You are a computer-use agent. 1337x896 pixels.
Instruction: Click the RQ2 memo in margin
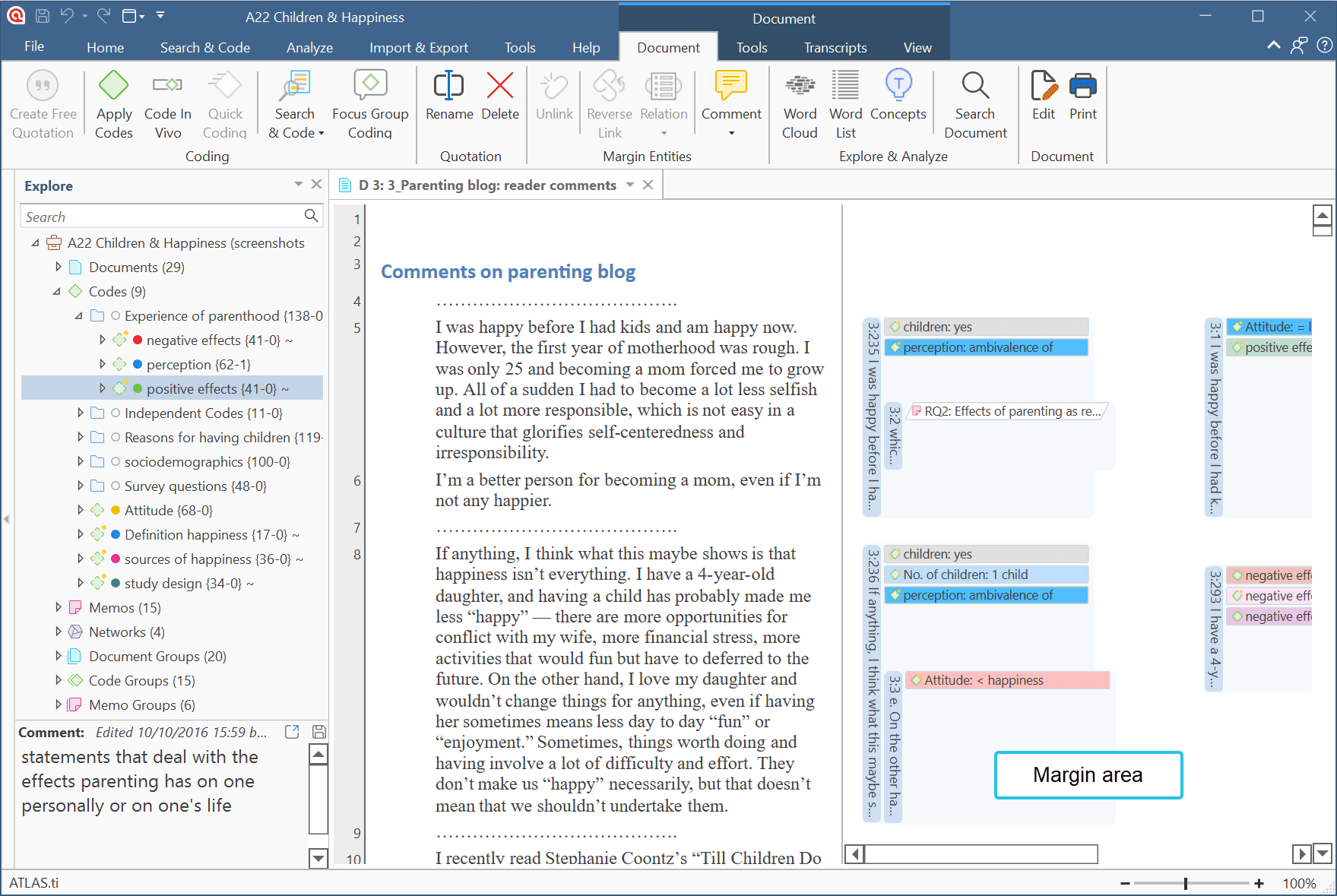[x=1008, y=411]
